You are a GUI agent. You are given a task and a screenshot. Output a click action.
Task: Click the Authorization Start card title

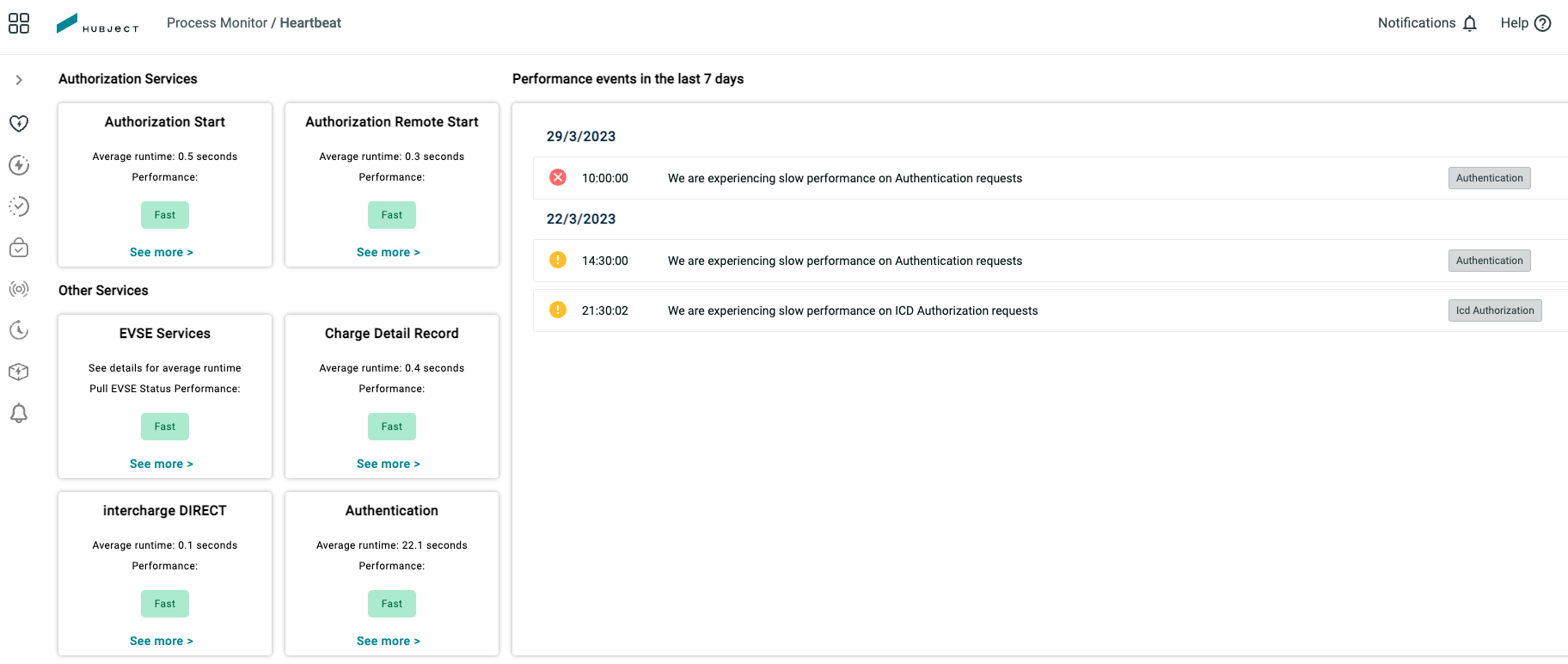165,122
